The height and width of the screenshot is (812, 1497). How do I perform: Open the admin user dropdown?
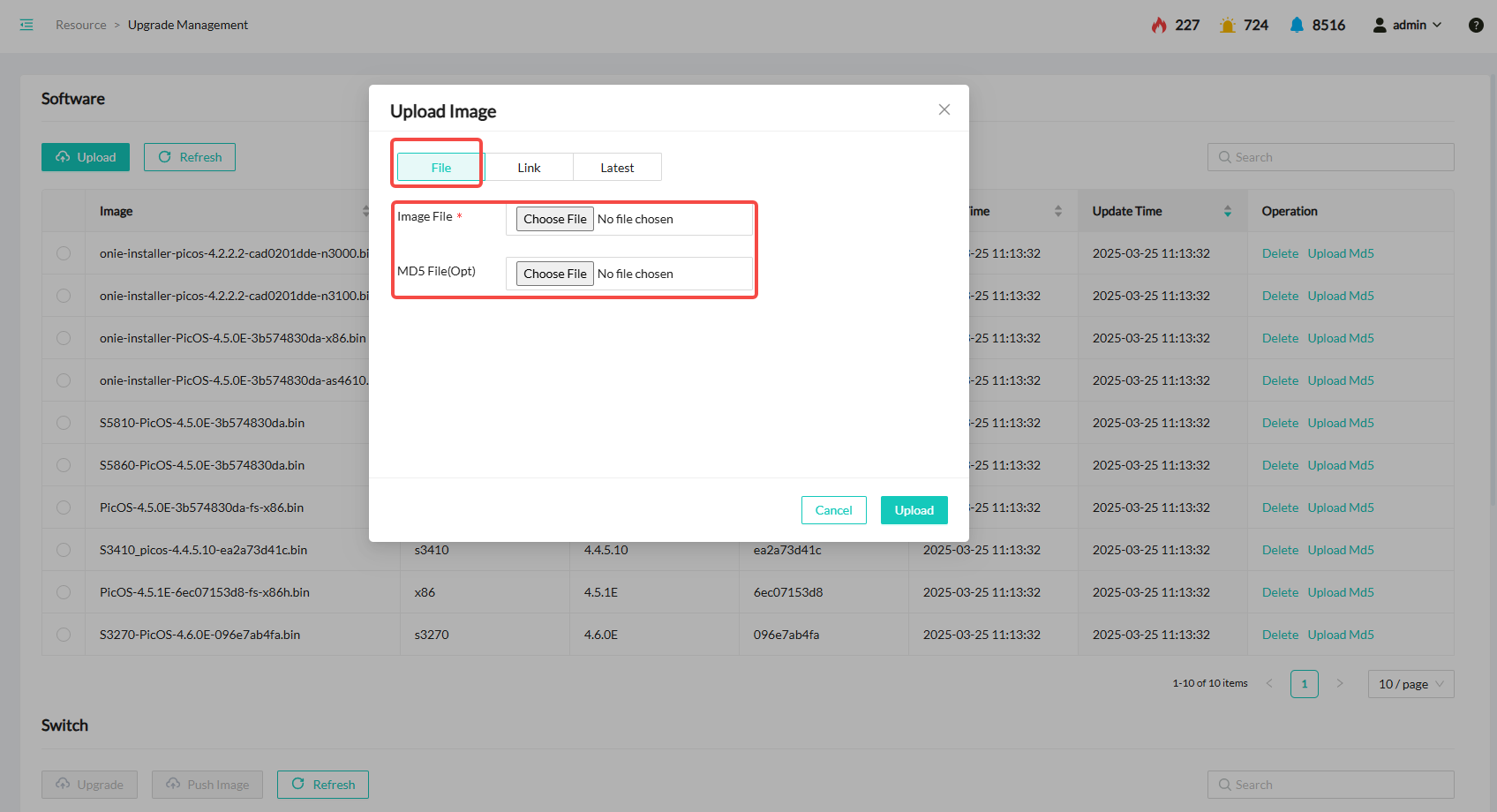tap(1407, 25)
